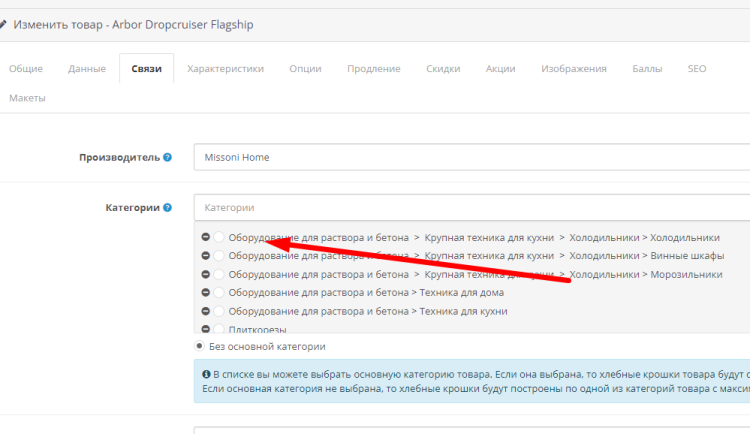Remove the Морозильники category with minus icon
Viewport: 750px width, 434px height.
(x=205, y=274)
